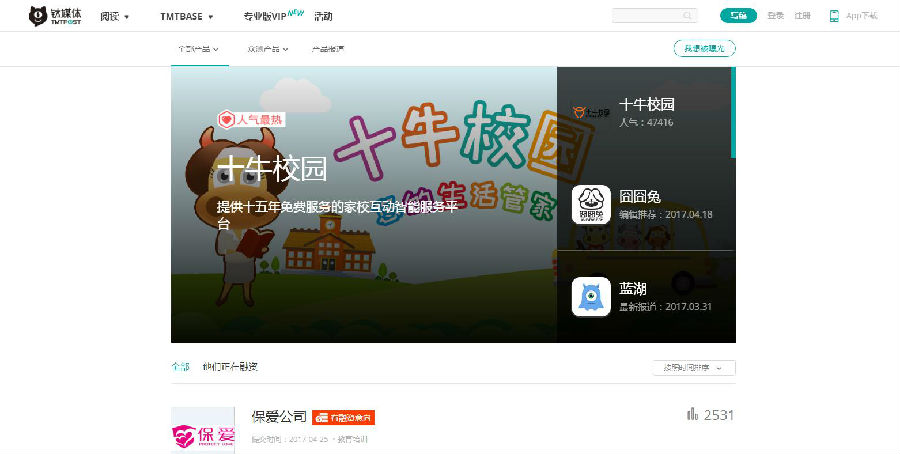Expand the first product category dropdown in sub-navigation
Image resolution: width=900 pixels, height=454 pixels.
tap(198, 48)
